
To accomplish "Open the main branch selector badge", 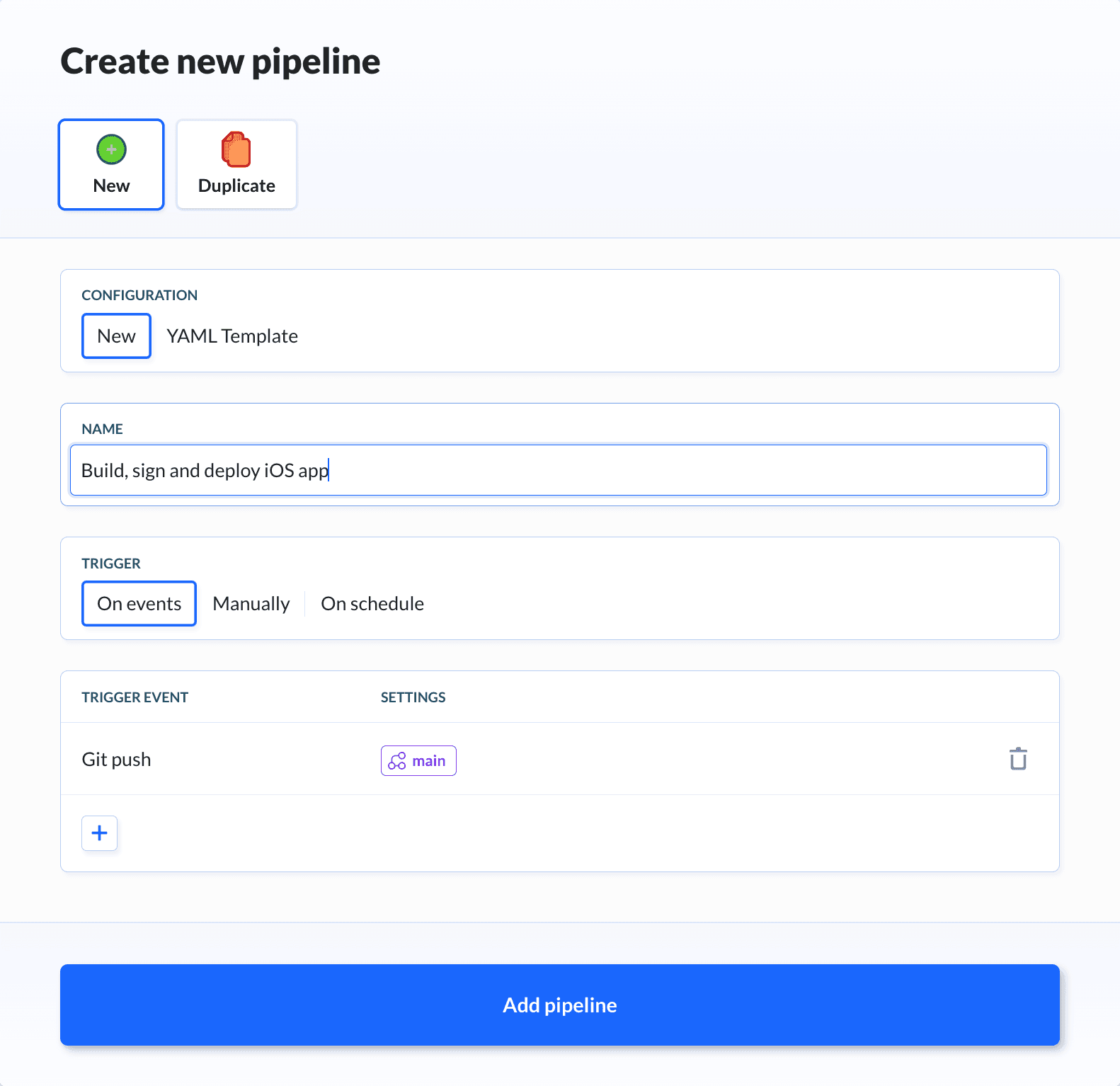I will [418, 760].
